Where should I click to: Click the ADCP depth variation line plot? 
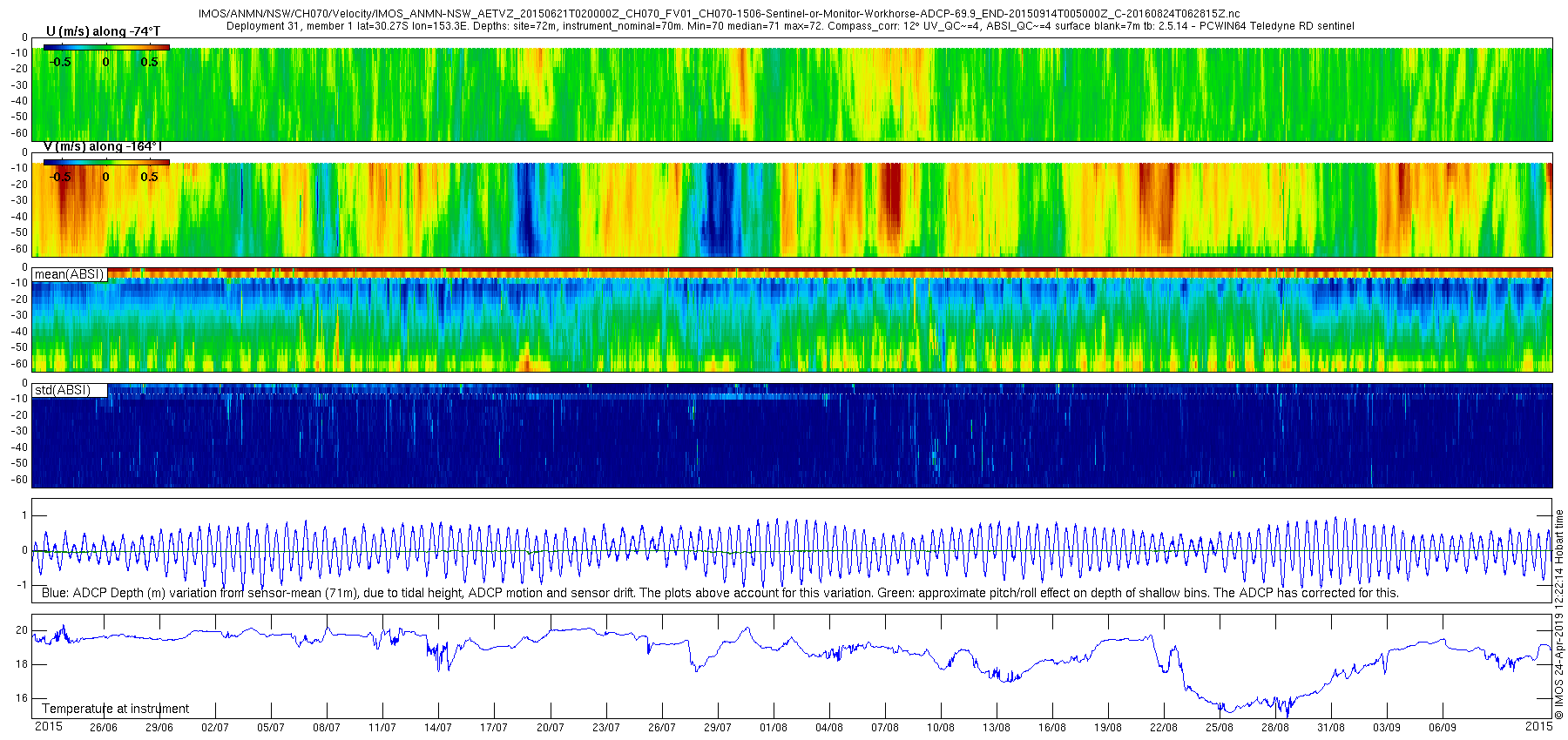[x=792, y=550]
